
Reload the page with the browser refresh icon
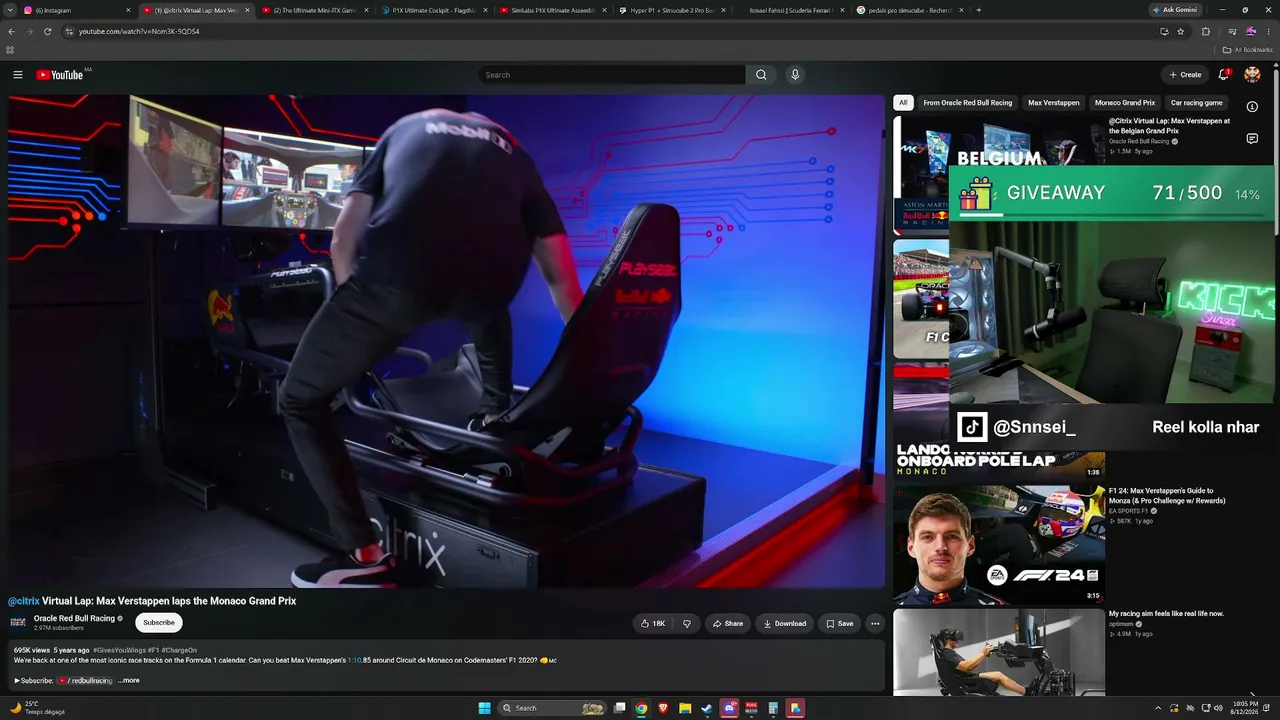pyautogui.click(x=47, y=31)
